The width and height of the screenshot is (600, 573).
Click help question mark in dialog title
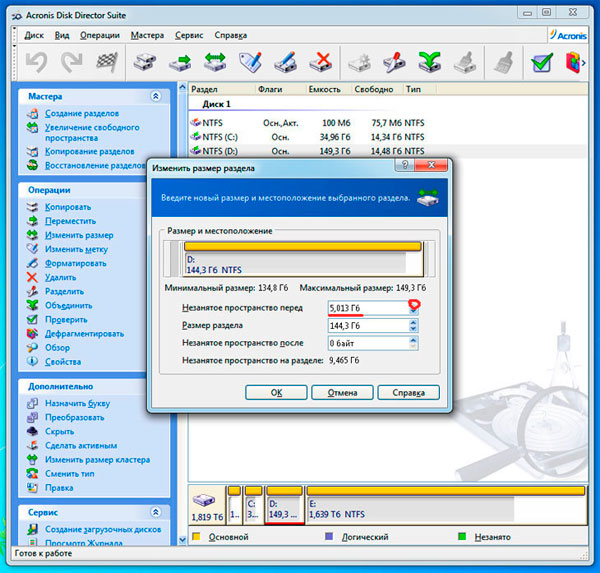404,165
